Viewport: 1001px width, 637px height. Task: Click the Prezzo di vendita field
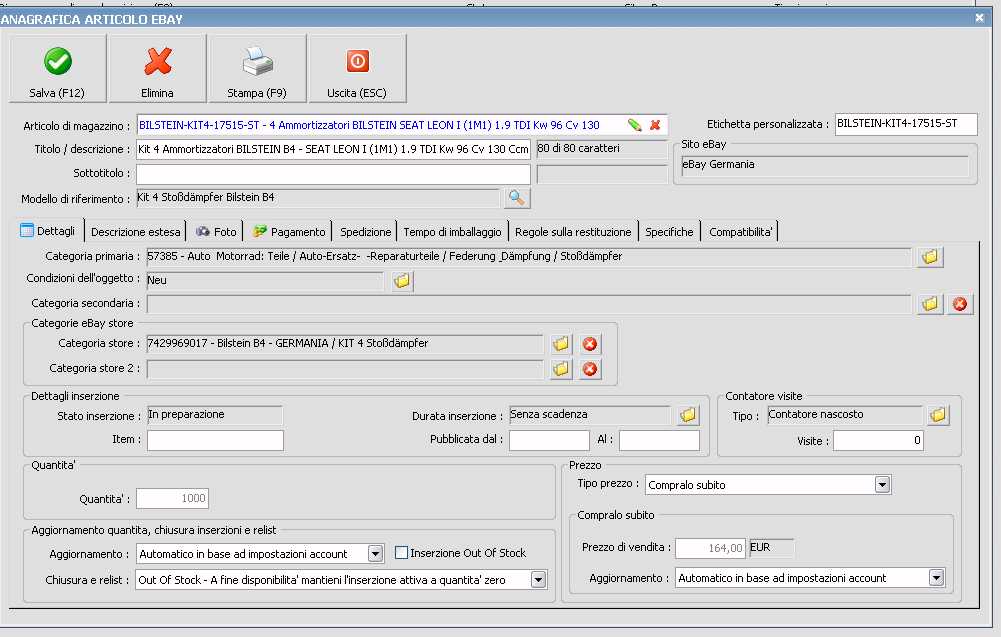[x=711, y=548]
